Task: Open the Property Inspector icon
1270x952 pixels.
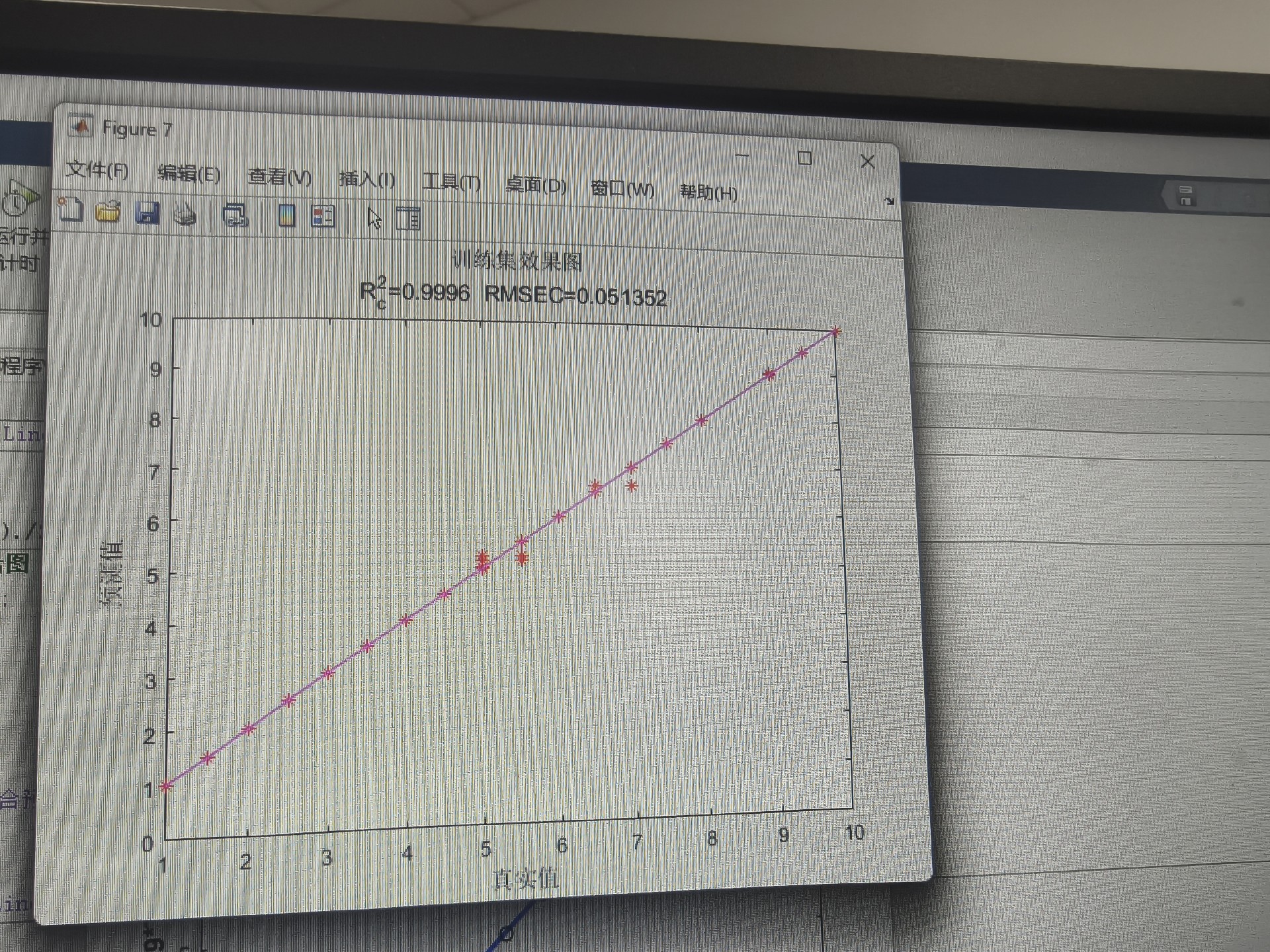Action: [x=408, y=218]
